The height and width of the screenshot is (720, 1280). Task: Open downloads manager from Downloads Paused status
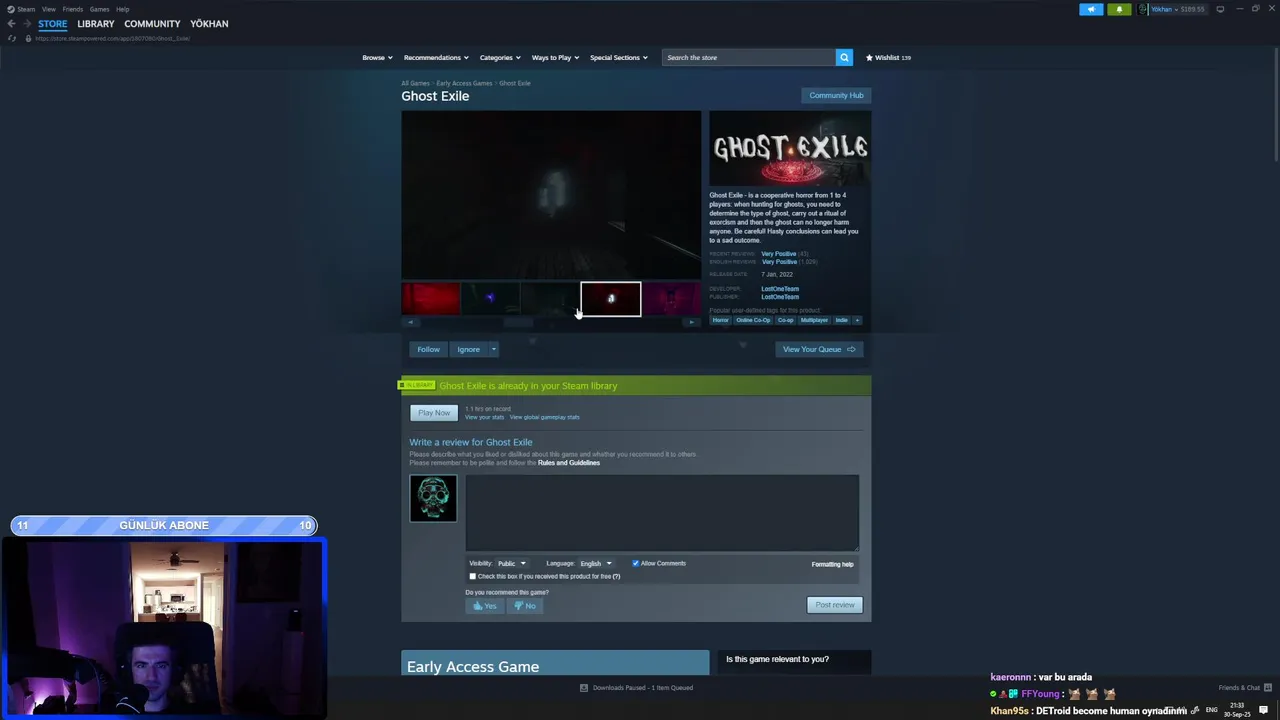click(x=636, y=688)
